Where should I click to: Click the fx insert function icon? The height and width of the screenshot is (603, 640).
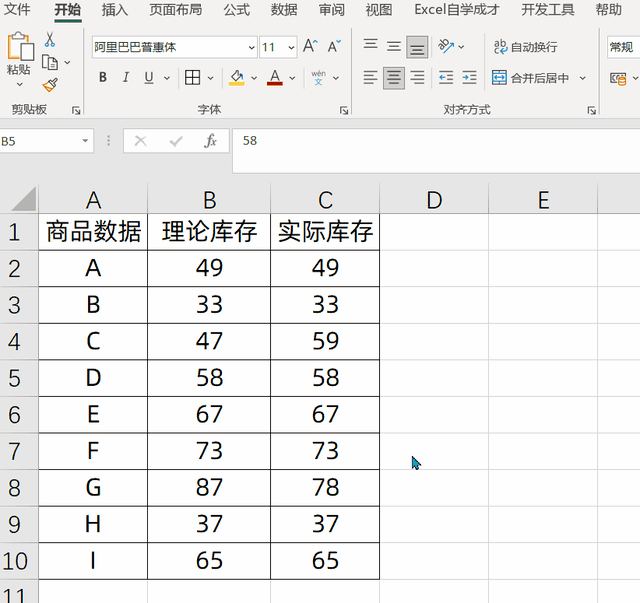pos(210,141)
